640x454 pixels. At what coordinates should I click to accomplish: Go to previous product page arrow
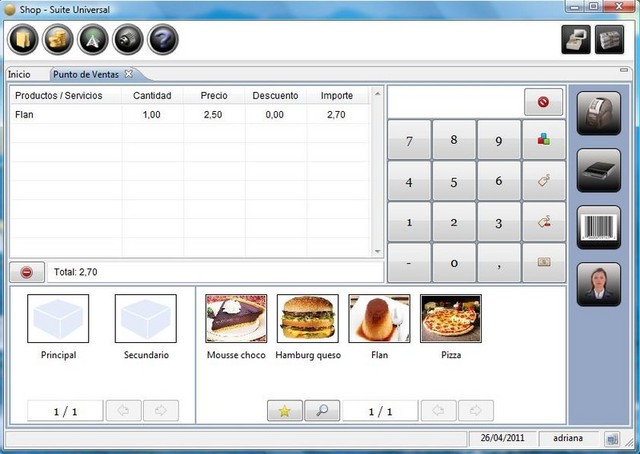coord(438,411)
